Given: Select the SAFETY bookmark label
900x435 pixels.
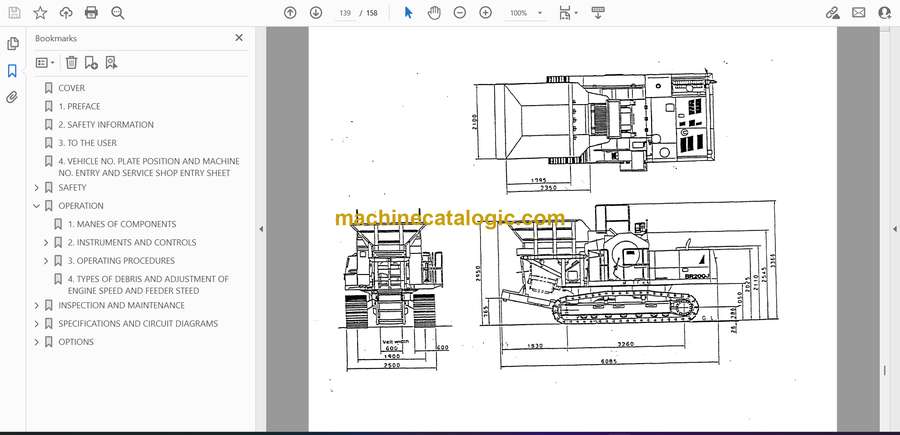Looking at the screenshot, I should (72, 188).
